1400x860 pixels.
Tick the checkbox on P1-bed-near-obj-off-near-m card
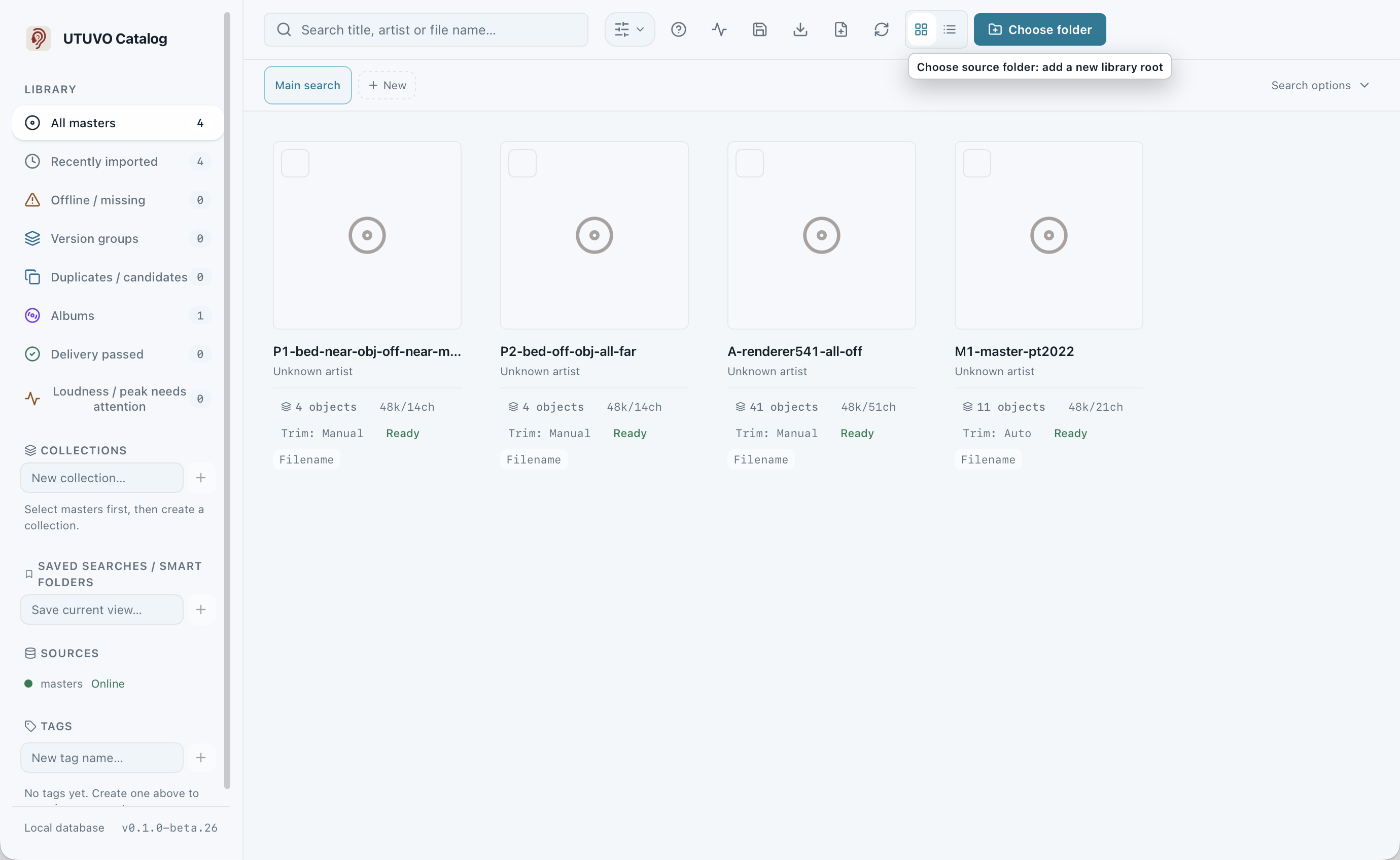(295, 164)
